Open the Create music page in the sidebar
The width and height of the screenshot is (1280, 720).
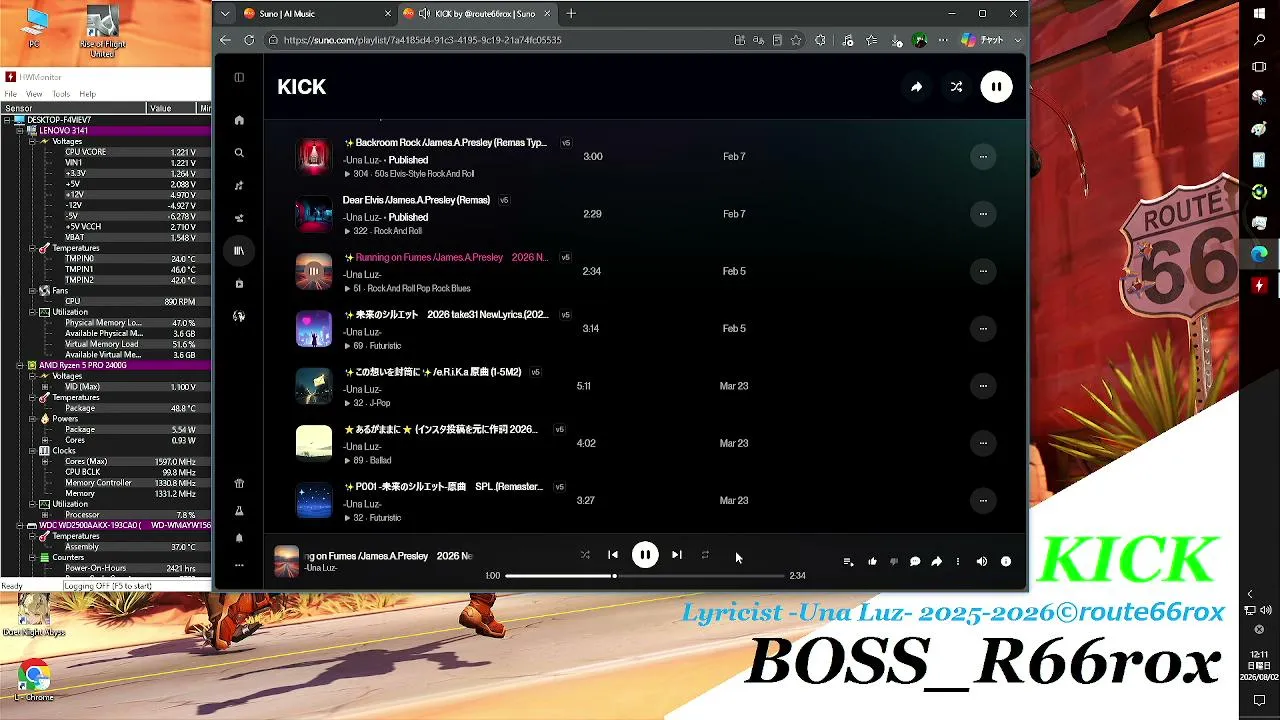[x=239, y=185]
